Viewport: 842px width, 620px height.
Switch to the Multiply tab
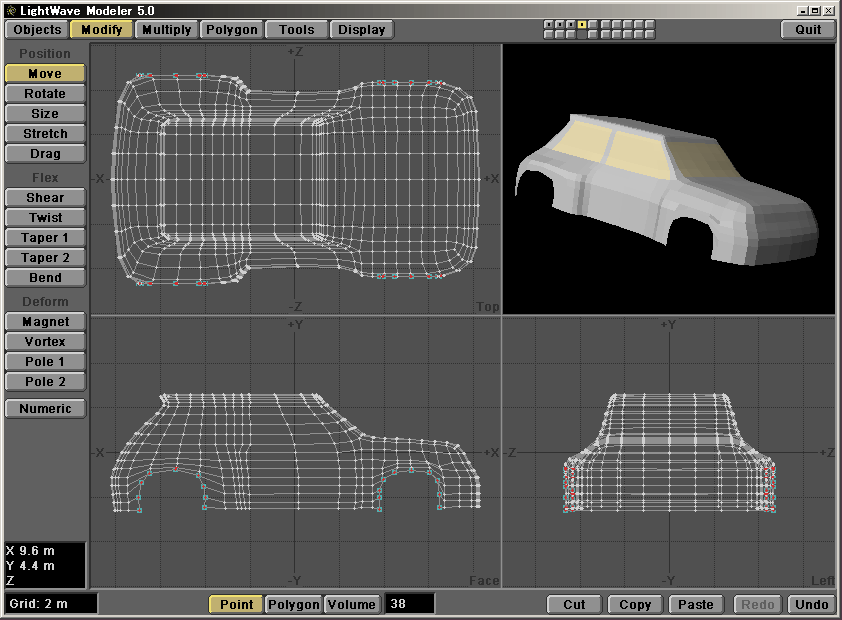click(166, 30)
